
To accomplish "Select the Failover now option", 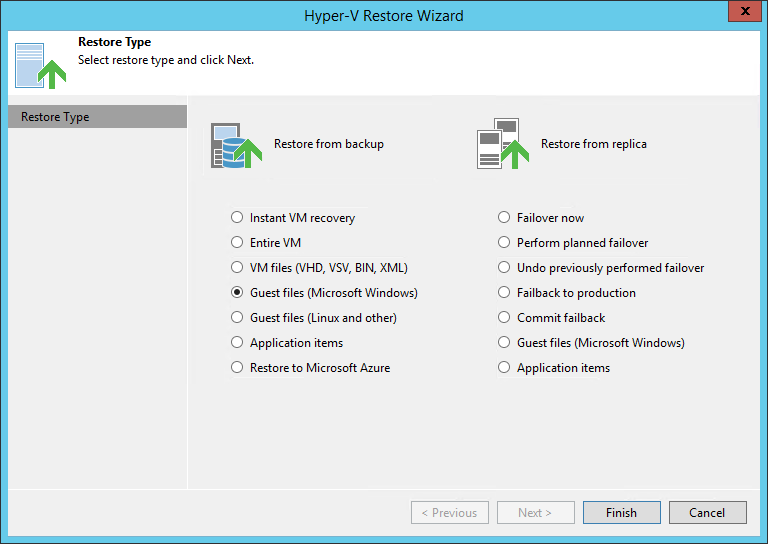I will coord(504,218).
